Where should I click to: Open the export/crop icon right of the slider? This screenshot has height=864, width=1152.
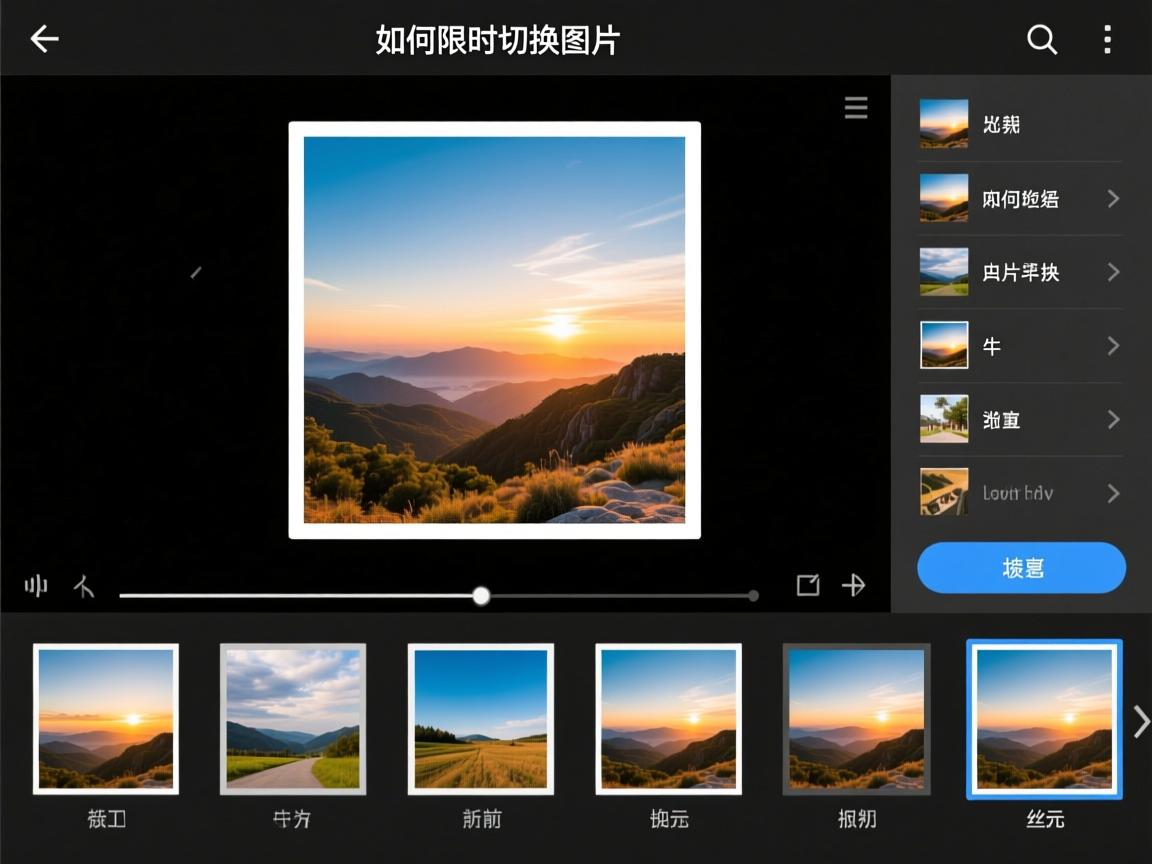click(x=808, y=586)
